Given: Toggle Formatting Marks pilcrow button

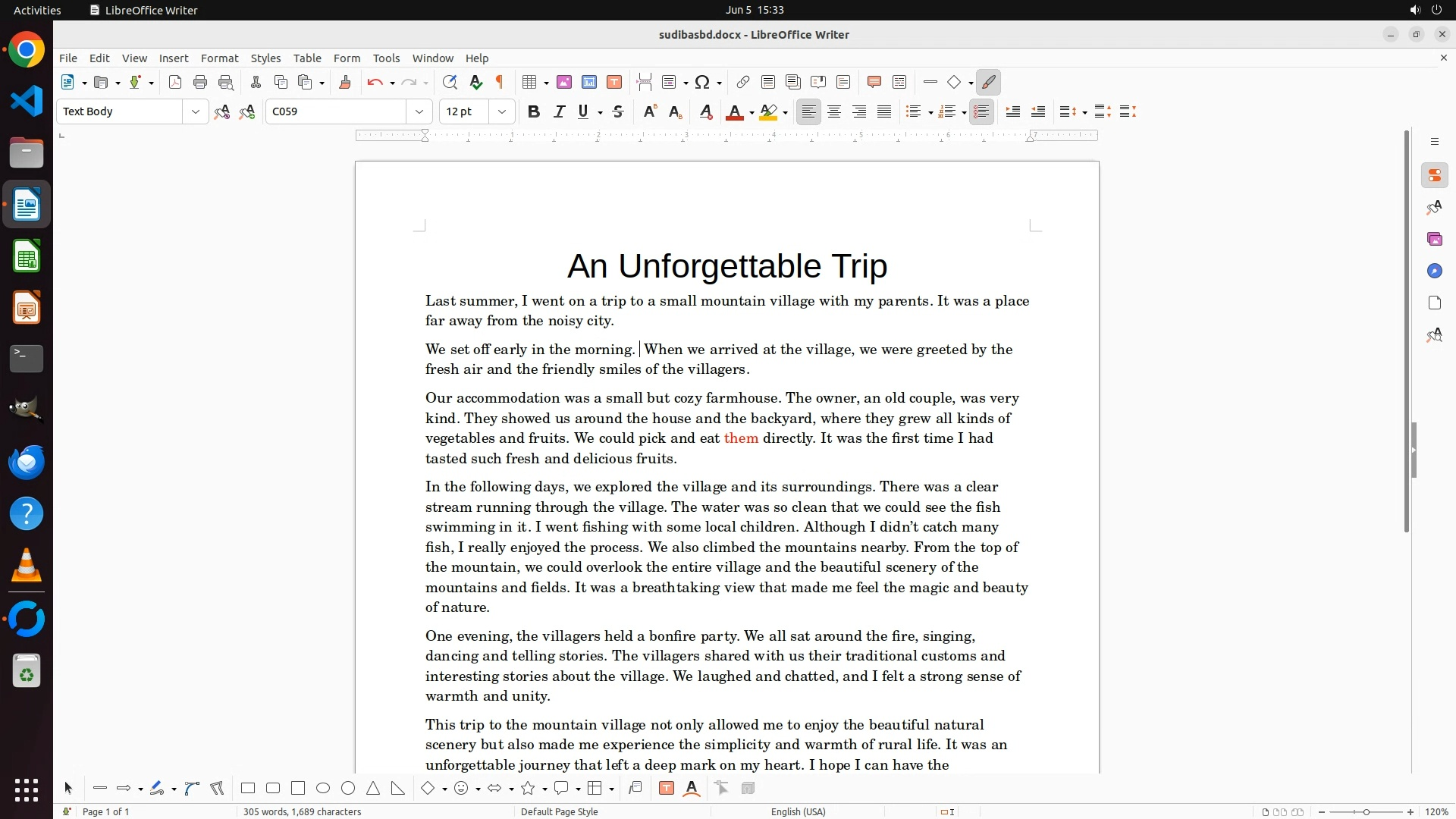Looking at the screenshot, I should point(500,83).
